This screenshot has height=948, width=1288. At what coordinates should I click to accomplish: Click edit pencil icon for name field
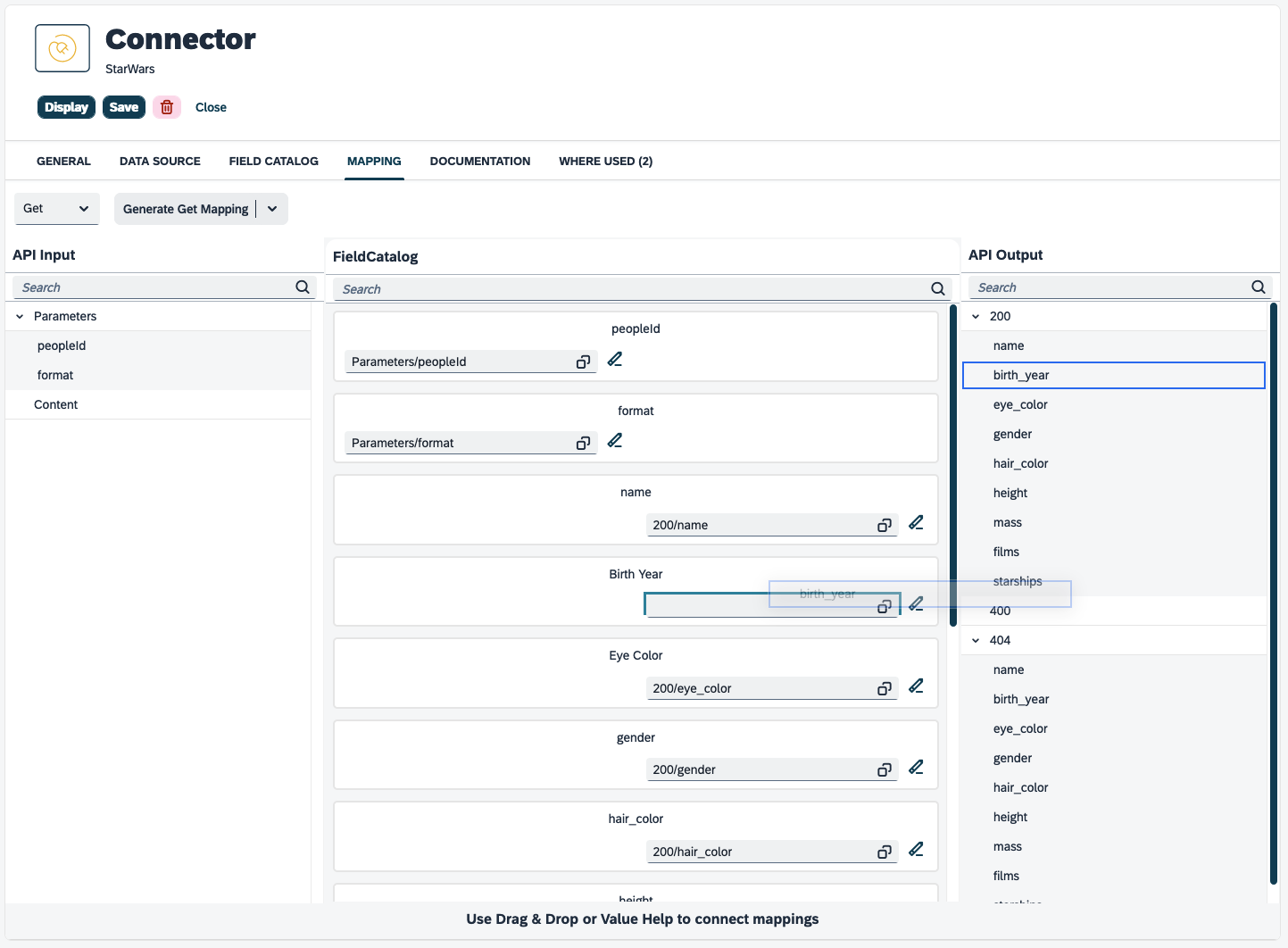916,523
